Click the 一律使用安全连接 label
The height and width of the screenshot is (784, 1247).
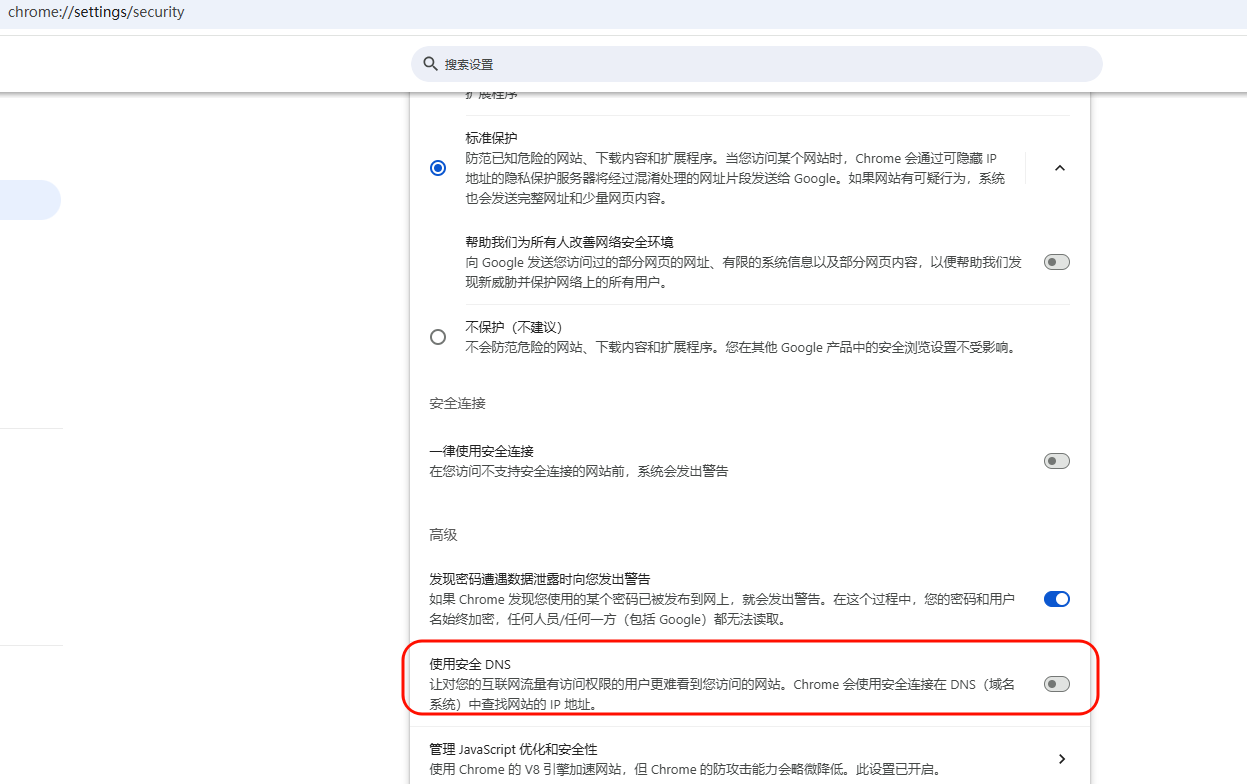481,452
